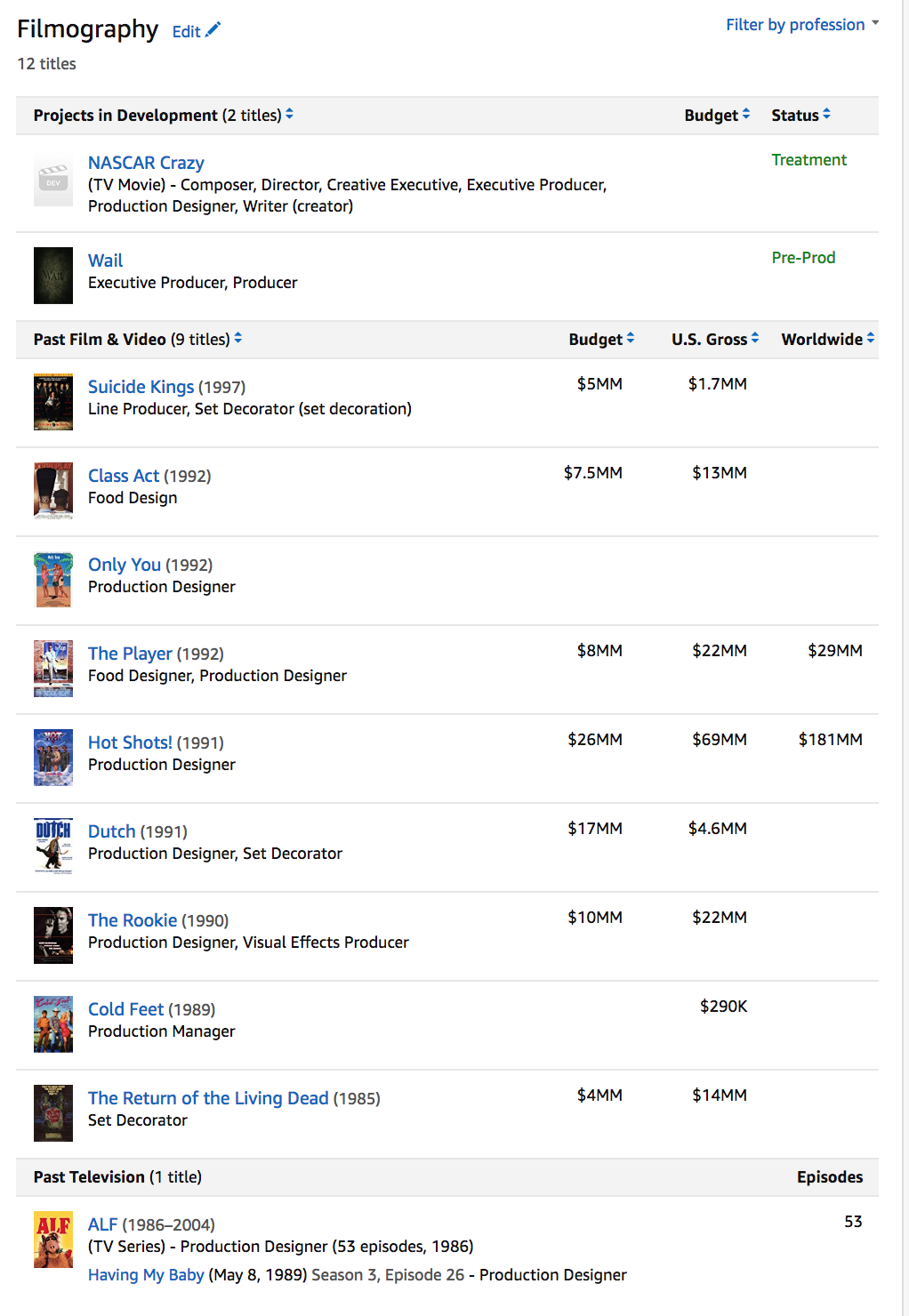Sort Projects in Development titles

point(289,115)
